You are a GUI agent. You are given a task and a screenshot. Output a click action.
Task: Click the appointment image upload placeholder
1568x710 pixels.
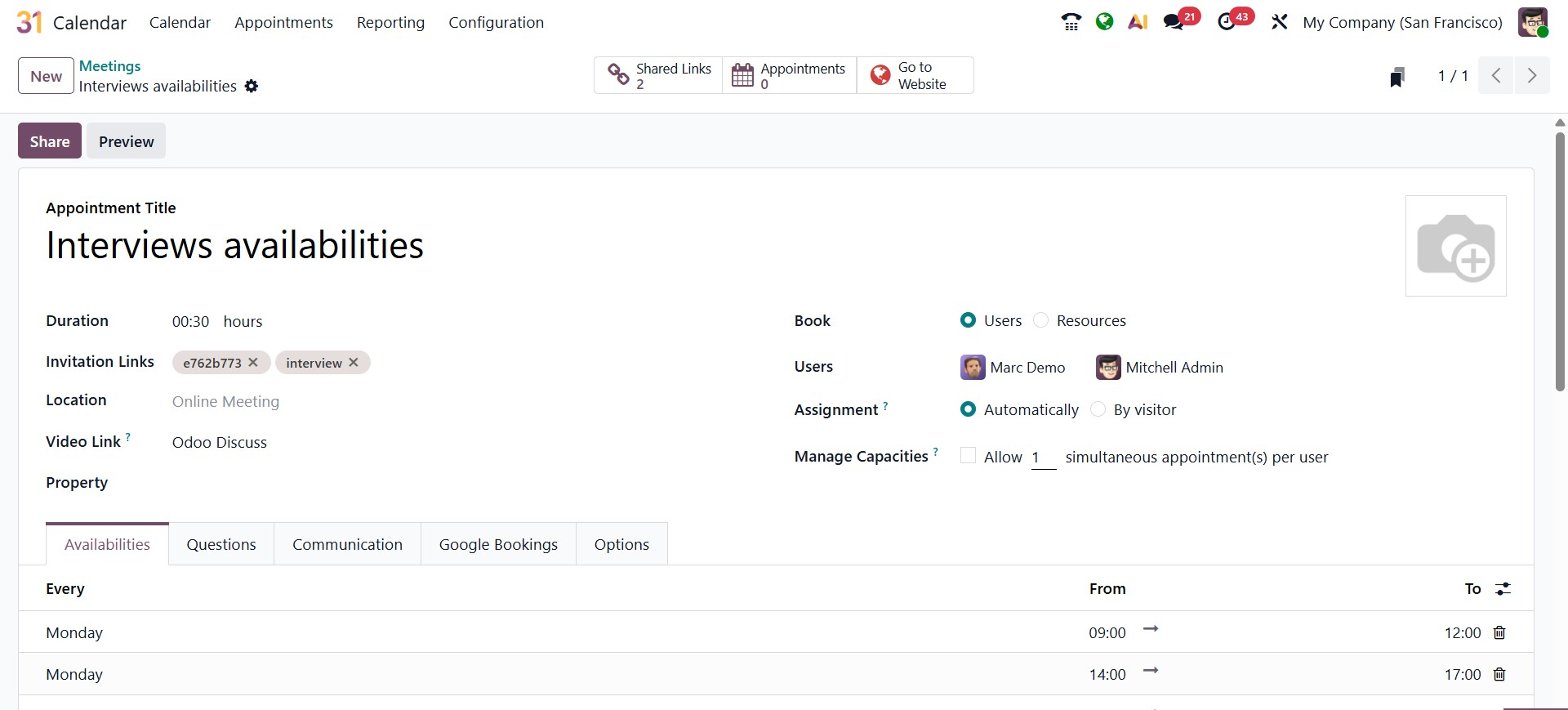(1455, 246)
